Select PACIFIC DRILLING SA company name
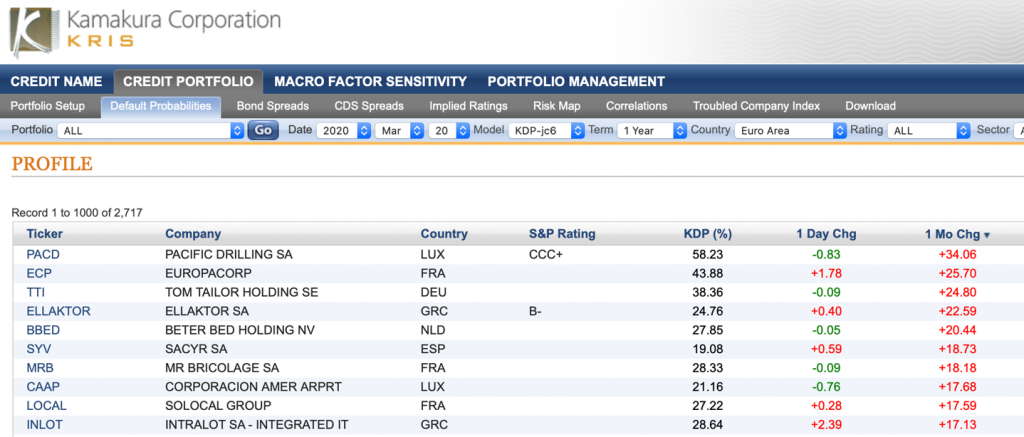This screenshot has height=437, width=1024. (x=229, y=255)
